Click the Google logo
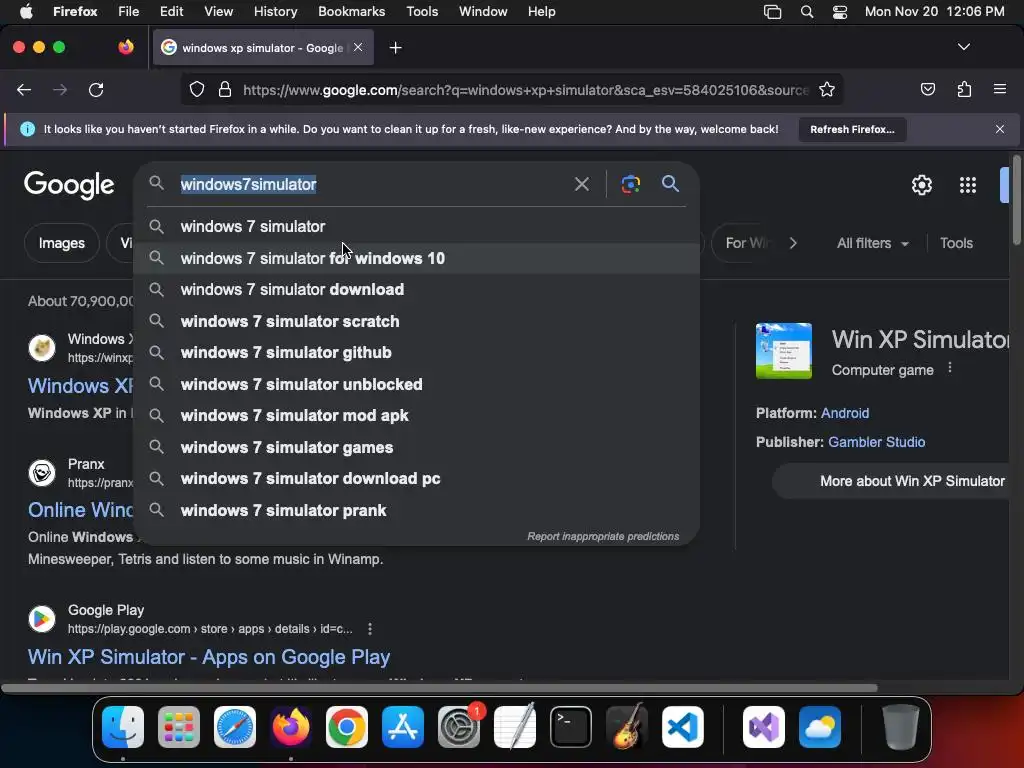The height and width of the screenshot is (768, 1024). [69, 185]
